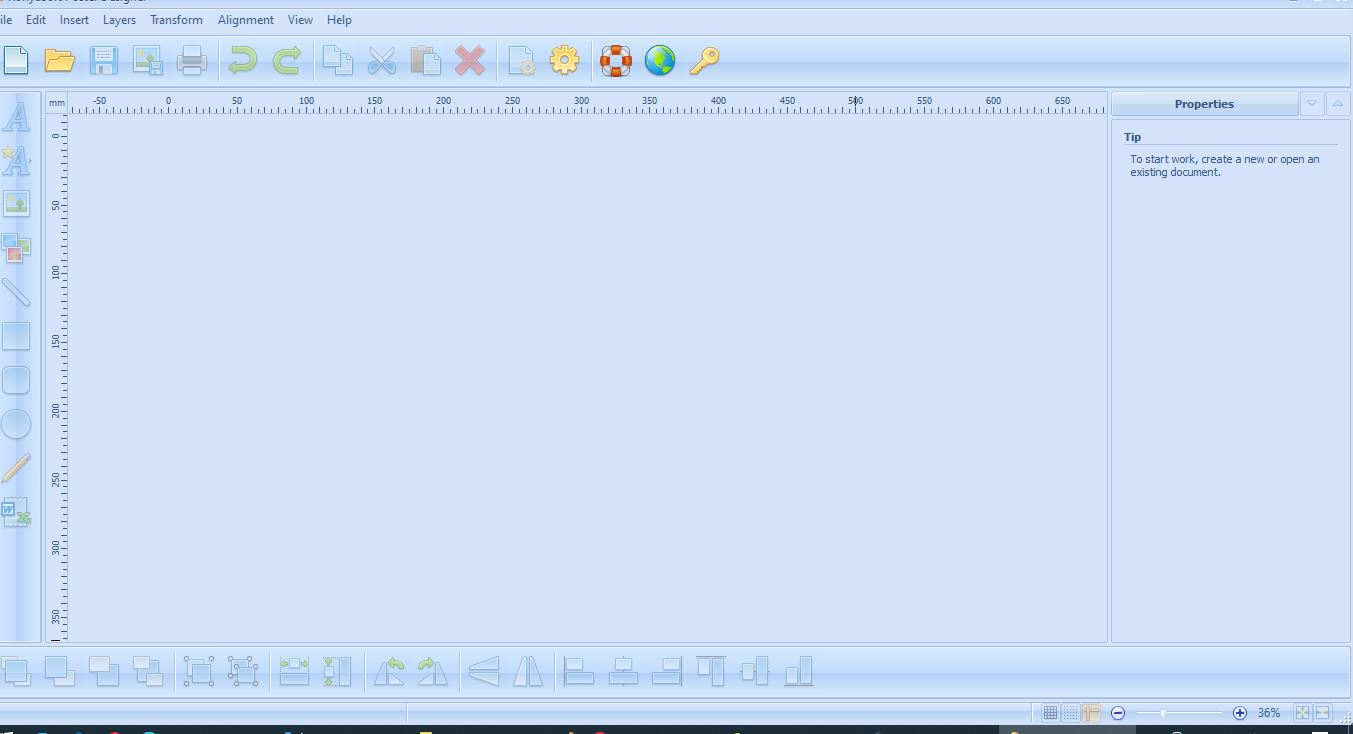Redo the last undone action

pos(287,60)
